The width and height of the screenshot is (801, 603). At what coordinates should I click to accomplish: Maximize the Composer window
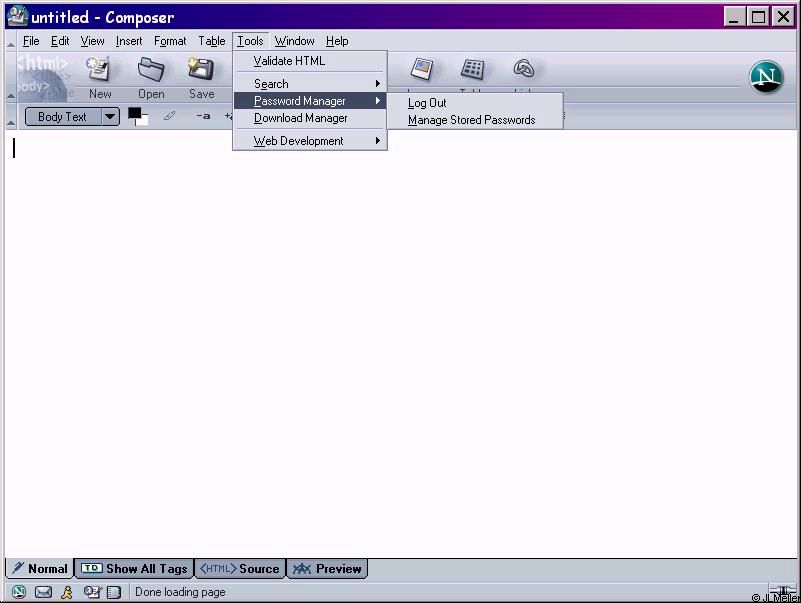[758, 17]
